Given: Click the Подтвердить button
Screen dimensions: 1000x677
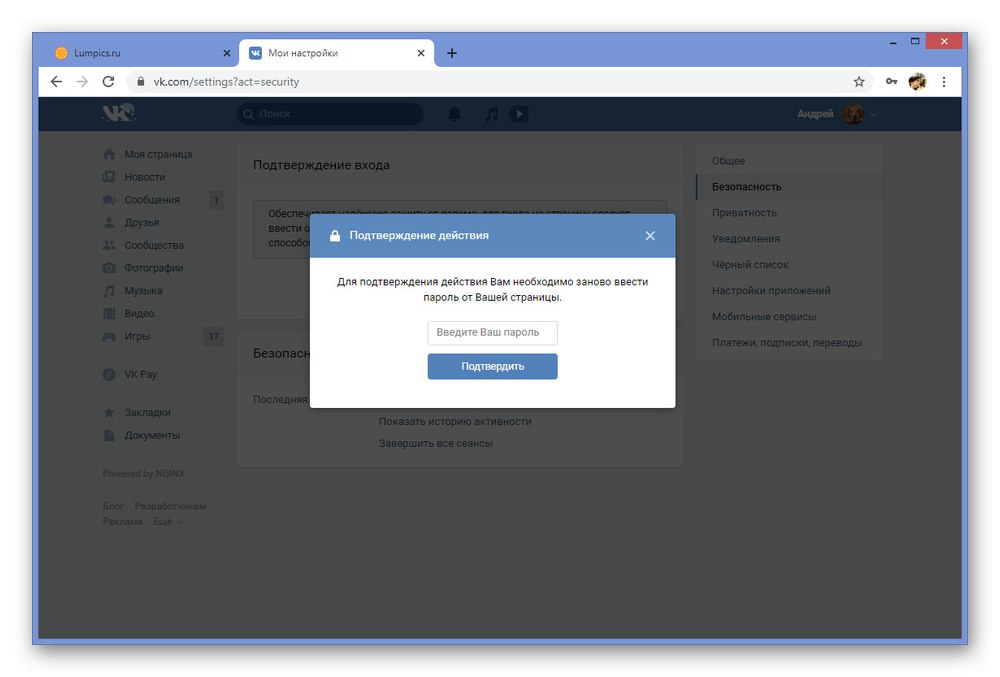Looking at the screenshot, I should pyautogui.click(x=492, y=367).
